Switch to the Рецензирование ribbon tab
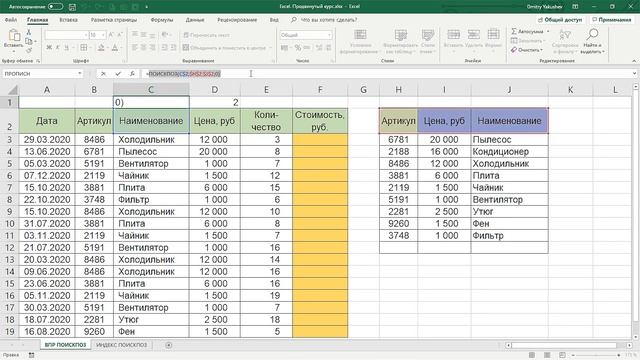 (237, 20)
